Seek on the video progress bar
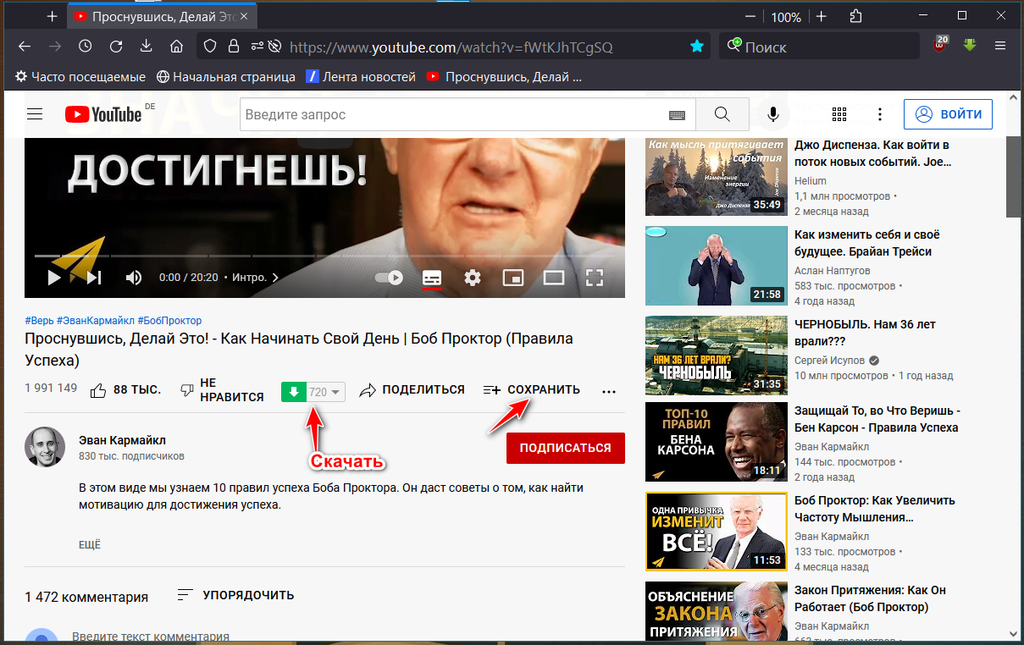 [325, 255]
